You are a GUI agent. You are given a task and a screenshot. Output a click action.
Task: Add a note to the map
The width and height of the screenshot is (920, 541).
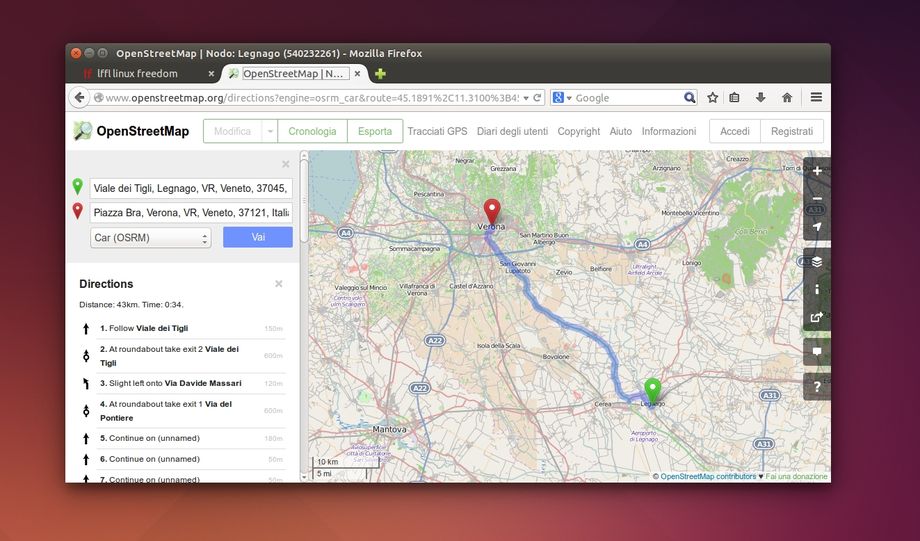point(817,352)
